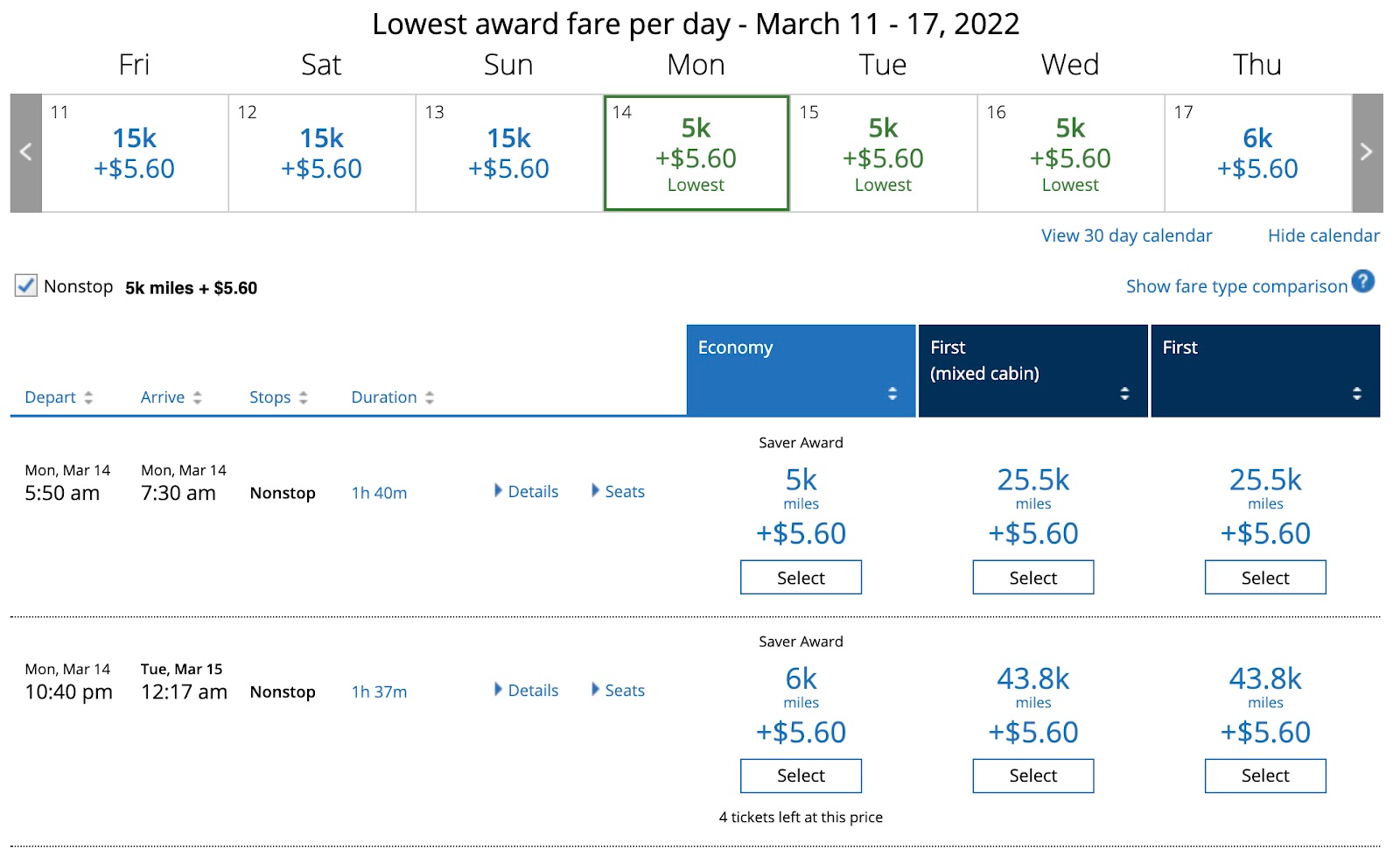Image resolution: width=1400 pixels, height=850 pixels.
Task: Open View 30 day calendar link
Action: [x=1126, y=235]
